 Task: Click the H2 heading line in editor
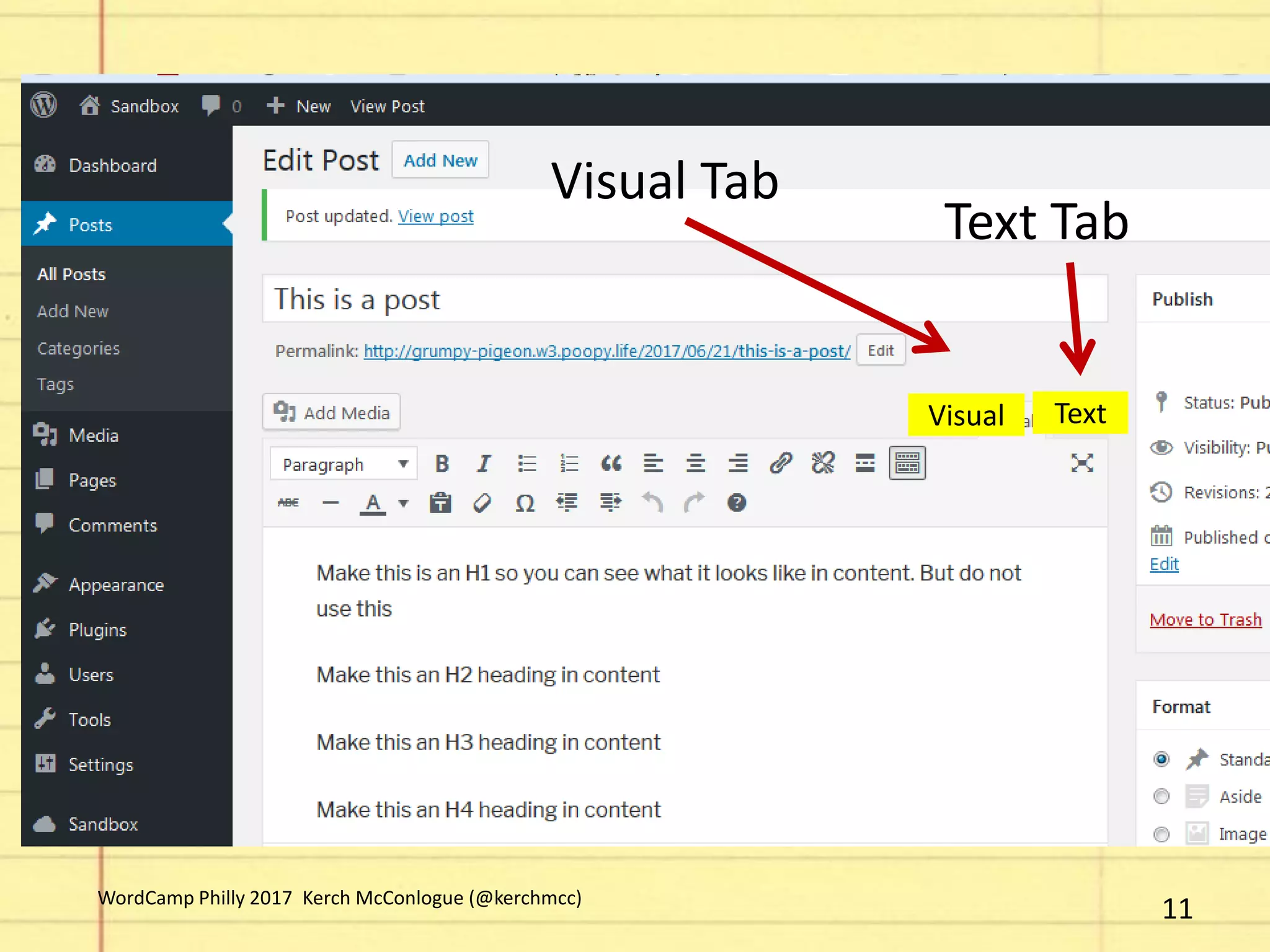(x=488, y=674)
